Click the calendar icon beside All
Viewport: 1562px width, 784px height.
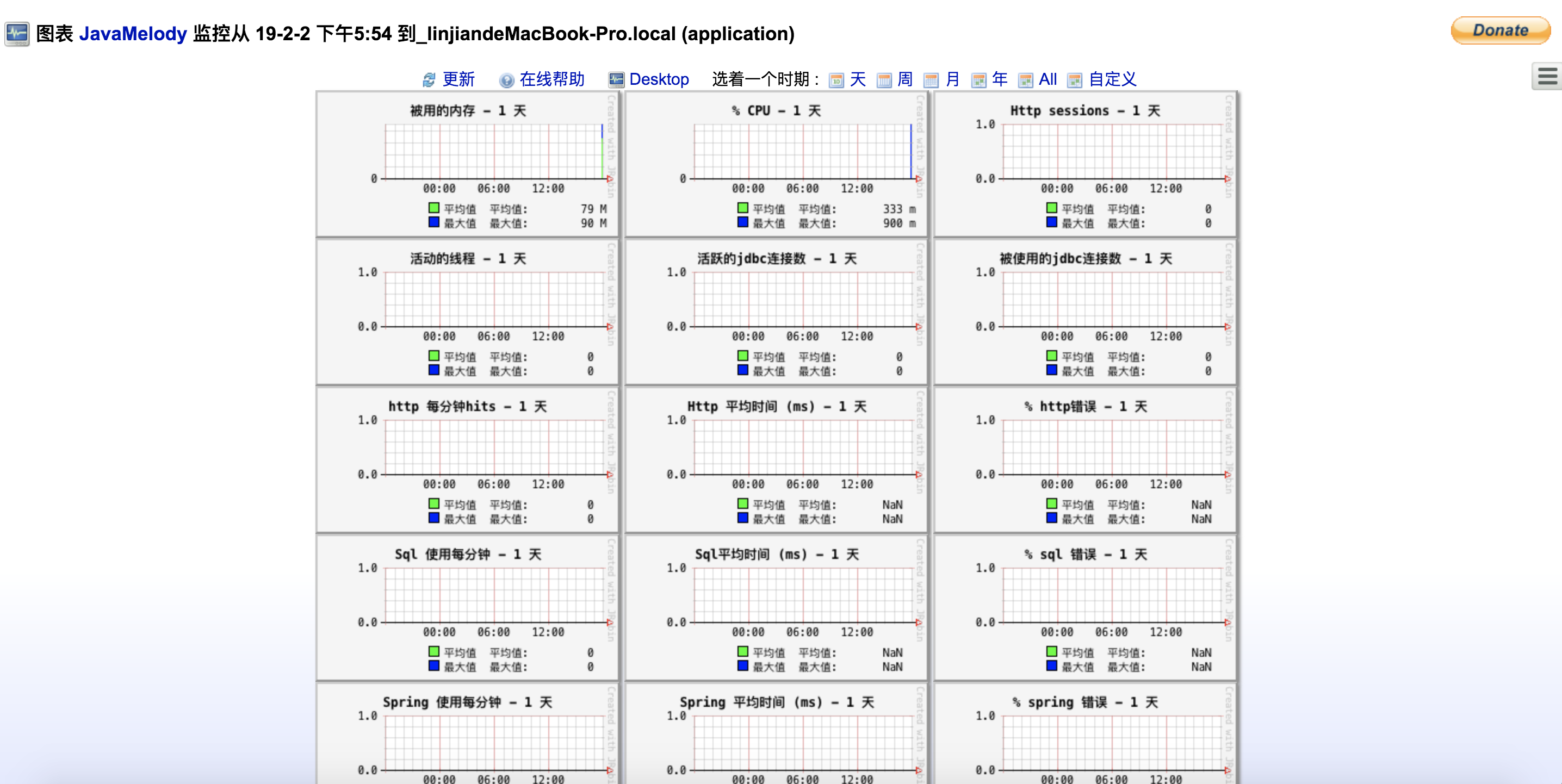pyautogui.click(x=1025, y=80)
